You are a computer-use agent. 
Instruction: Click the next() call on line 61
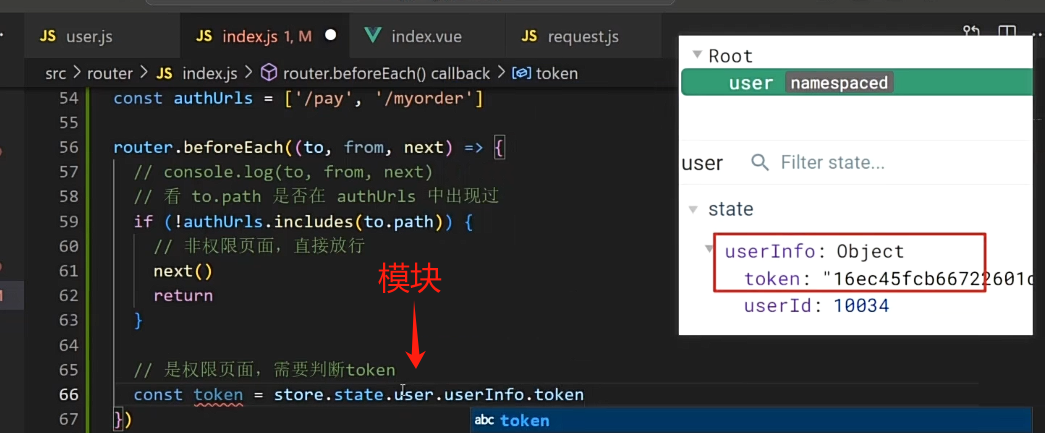click(x=183, y=271)
